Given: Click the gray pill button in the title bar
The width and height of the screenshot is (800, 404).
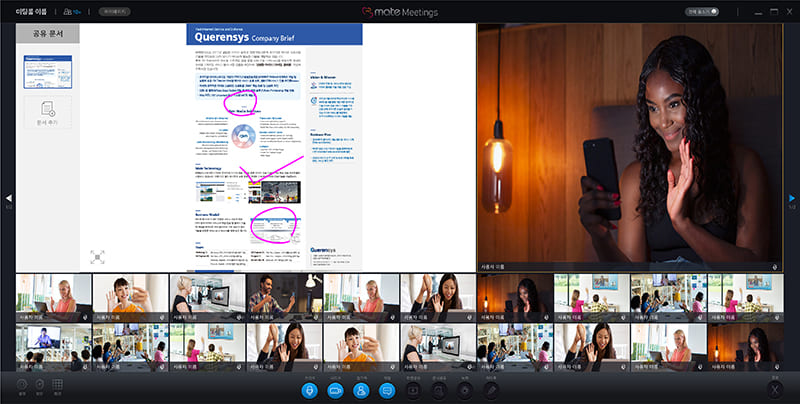Looking at the screenshot, I should coord(114,11).
